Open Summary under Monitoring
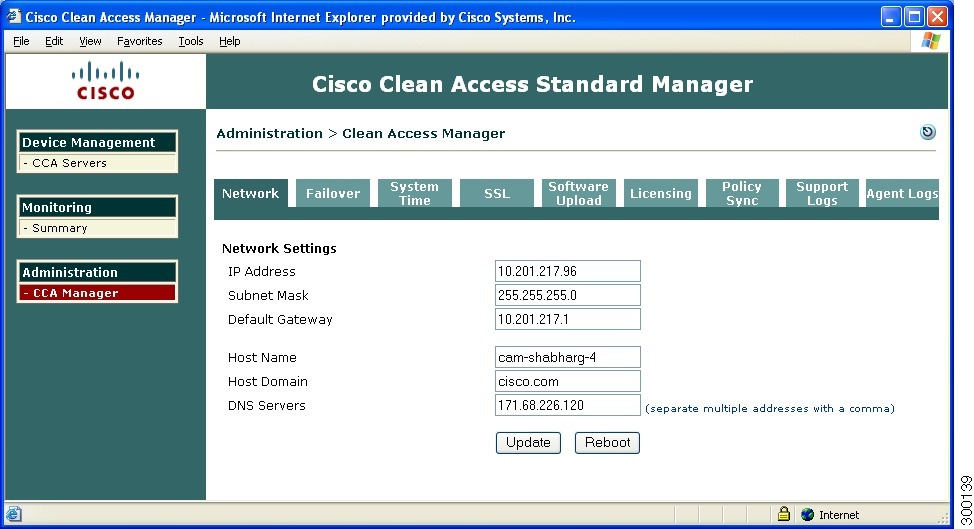 point(60,228)
